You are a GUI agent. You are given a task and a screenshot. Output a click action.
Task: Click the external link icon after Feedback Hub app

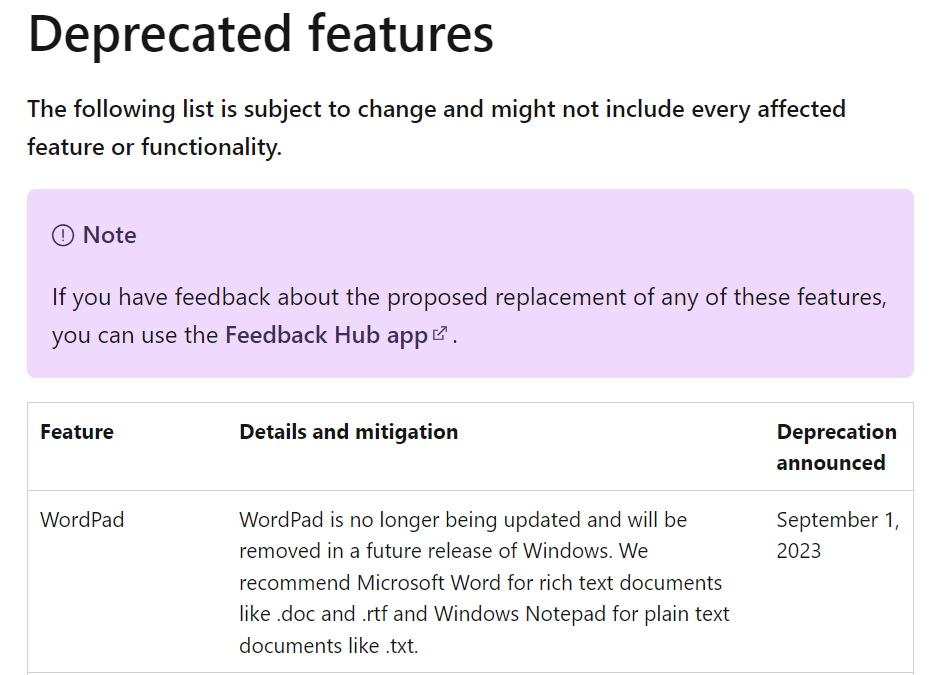440,334
